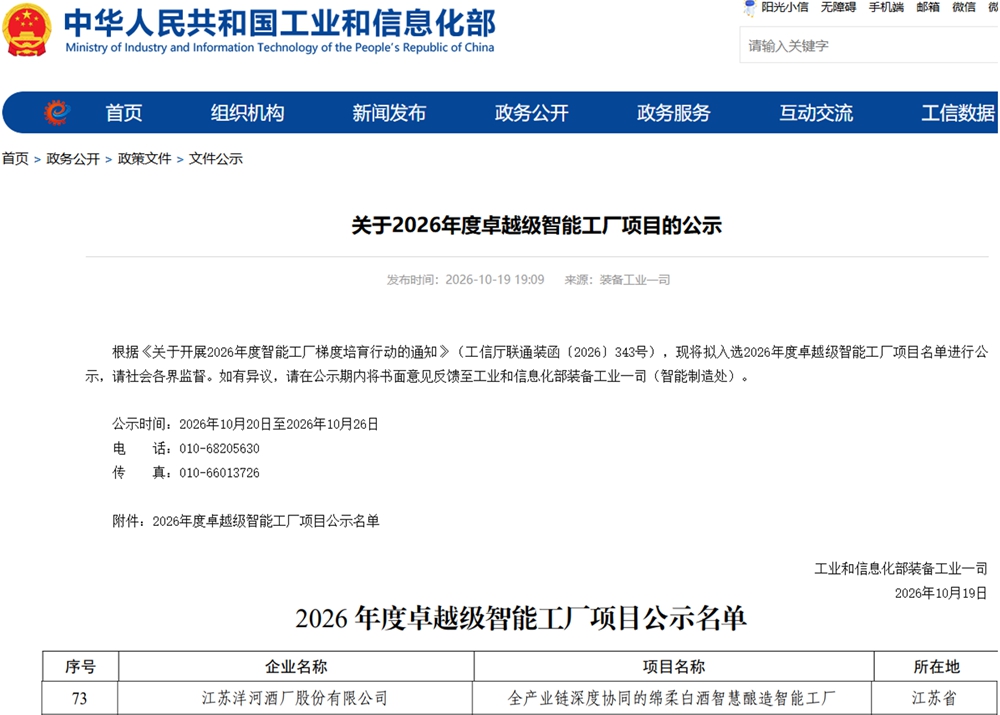Open the 首页 navigation menu item
This screenshot has height=715, width=1000.
[124, 113]
